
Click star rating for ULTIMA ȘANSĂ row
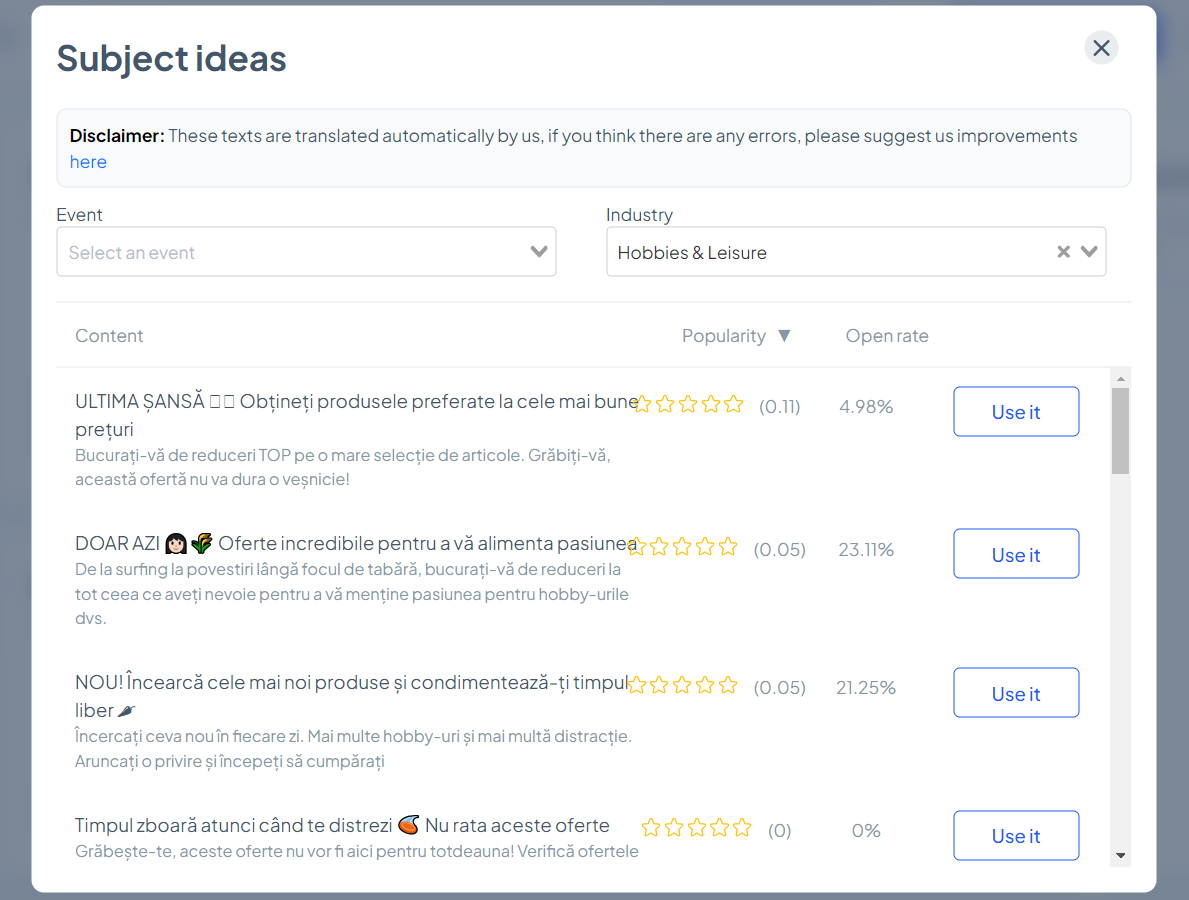coord(688,405)
